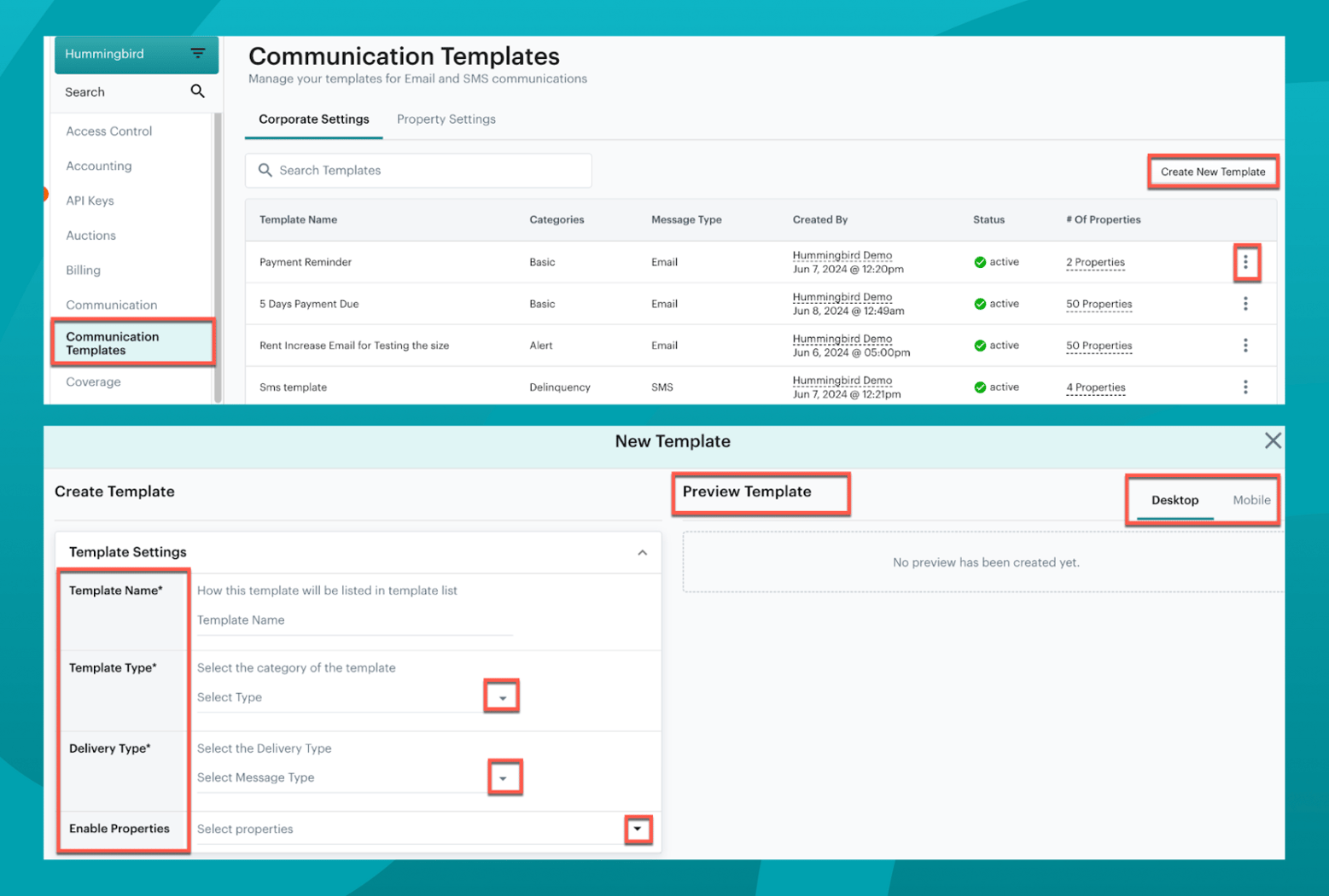Open the Hummingbird filter menu icon
Image resolution: width=1329 pixels, height=896 pixels.
(x=197, y=54)
